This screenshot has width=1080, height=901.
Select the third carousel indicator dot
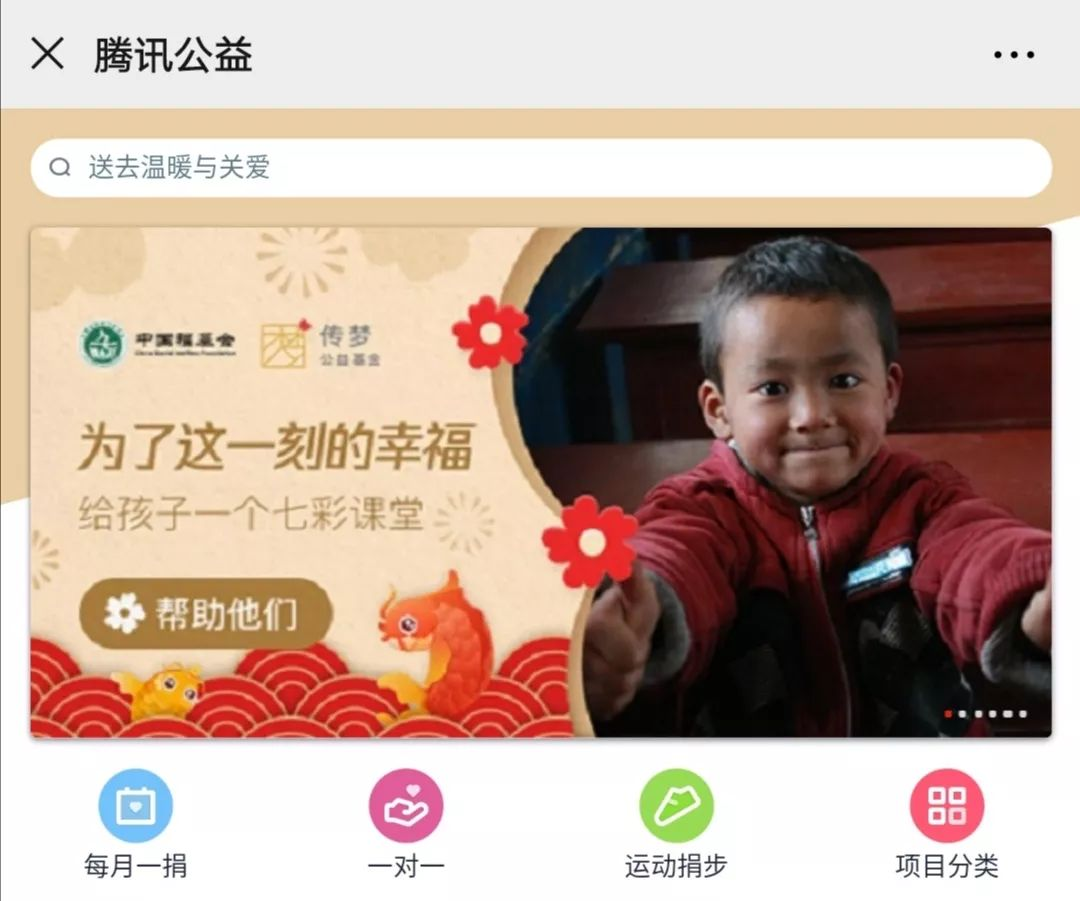(978, 714)
